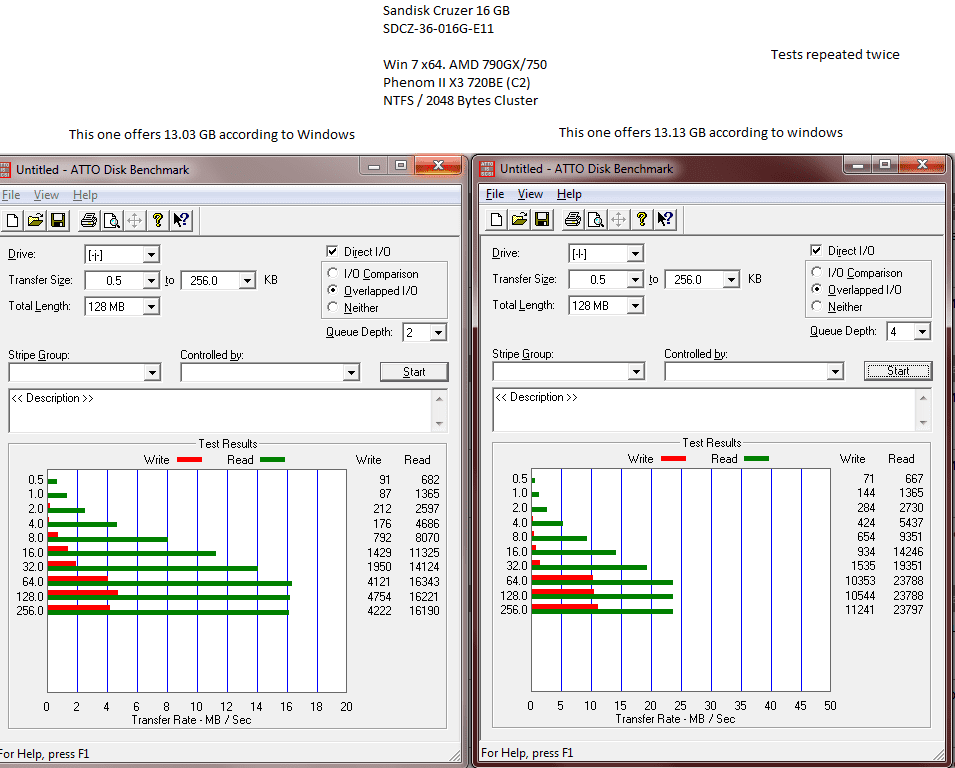Open Total Length 128 MB dropdown in left window
This screenshot has height=768, width=955.
click(151, 306)
